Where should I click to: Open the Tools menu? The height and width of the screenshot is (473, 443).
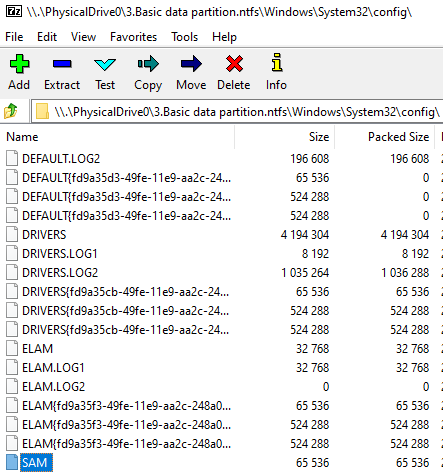coord(185,37)
